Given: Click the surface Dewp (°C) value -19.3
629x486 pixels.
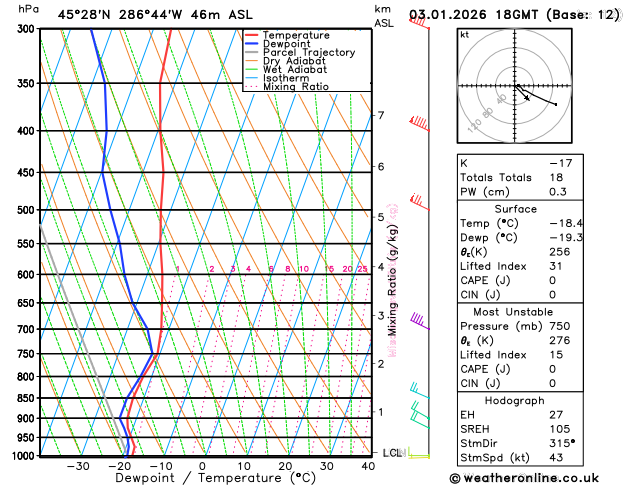Looking at the screenshot, I should [566, 237].
